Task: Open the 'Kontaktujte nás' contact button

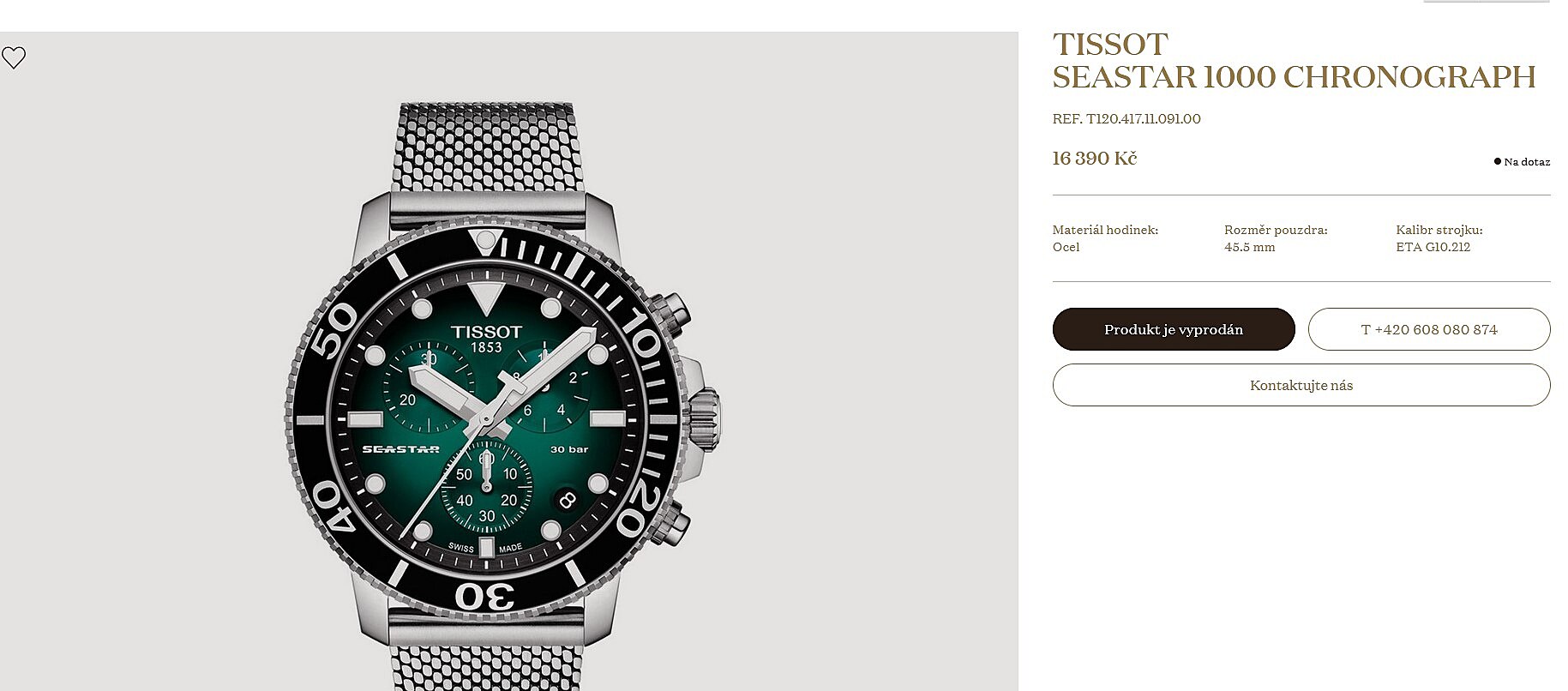Action: coord(1301,385)
